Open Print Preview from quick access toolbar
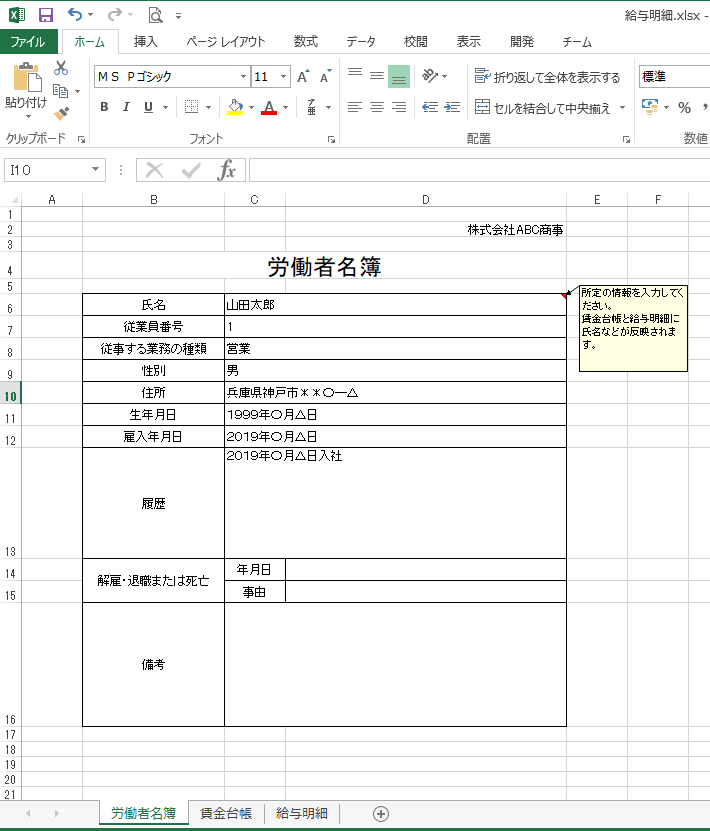The width and height of the screenshot is (710, 831). 155,15
